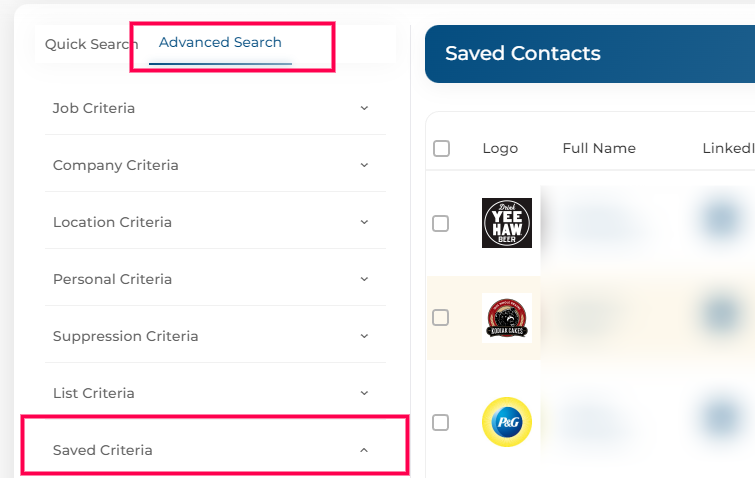Image resolution: width=755 pixels, height=478 pixels.
Task: Toggle the select-all contacts header checkbox
Action: [442, 148]
